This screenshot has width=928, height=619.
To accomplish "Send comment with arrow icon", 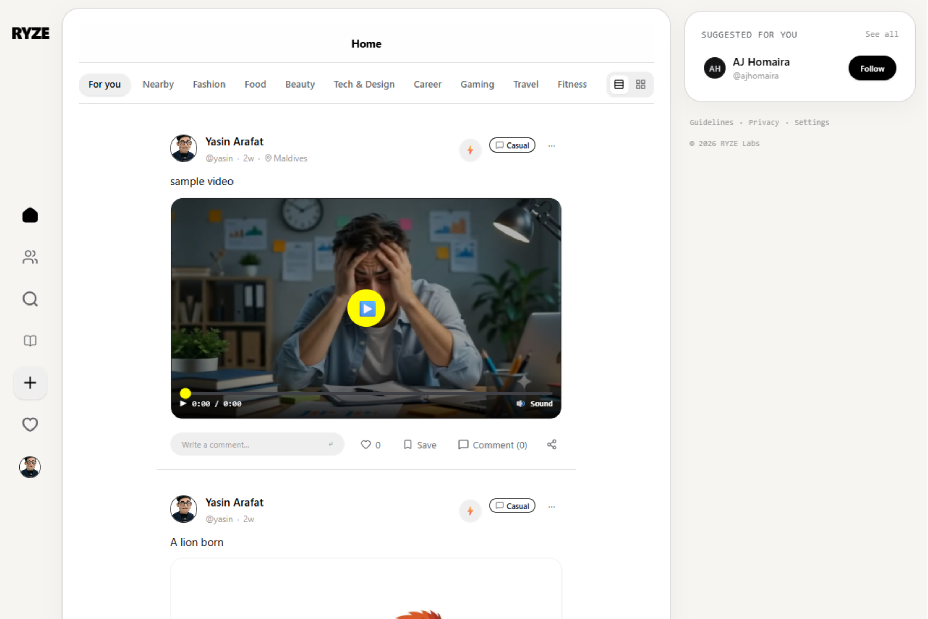I will [331, 444].
